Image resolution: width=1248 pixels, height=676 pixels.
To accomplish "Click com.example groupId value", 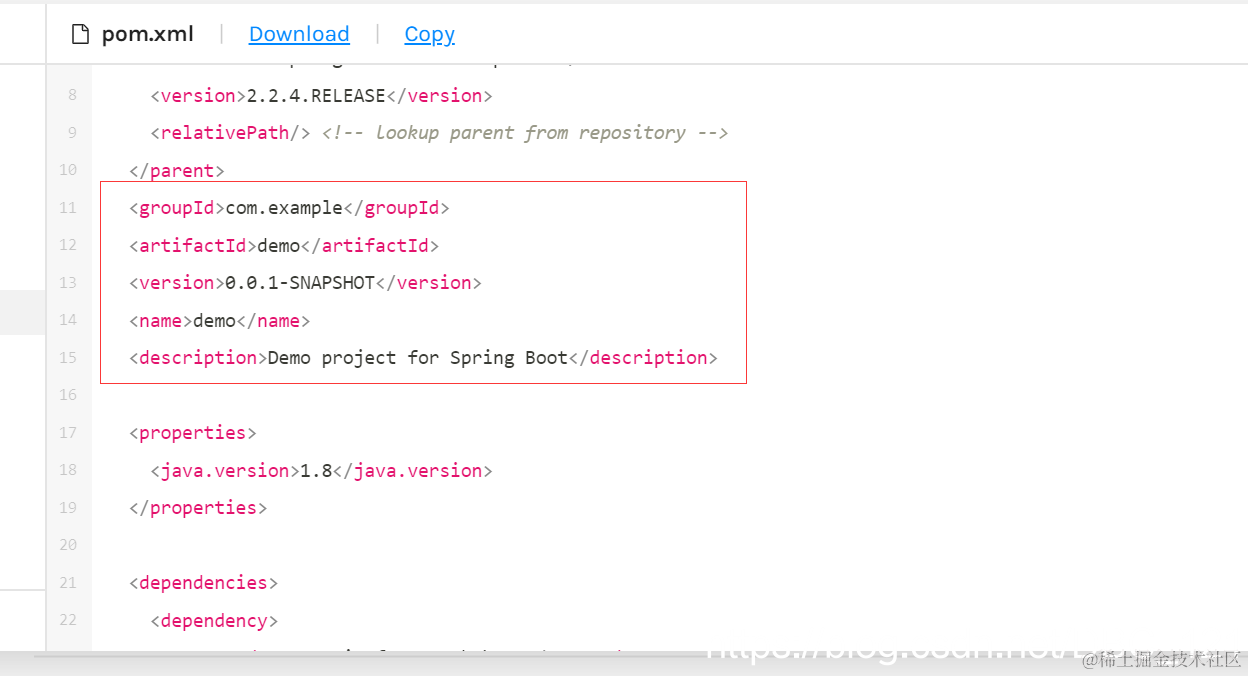I will 284,208.
